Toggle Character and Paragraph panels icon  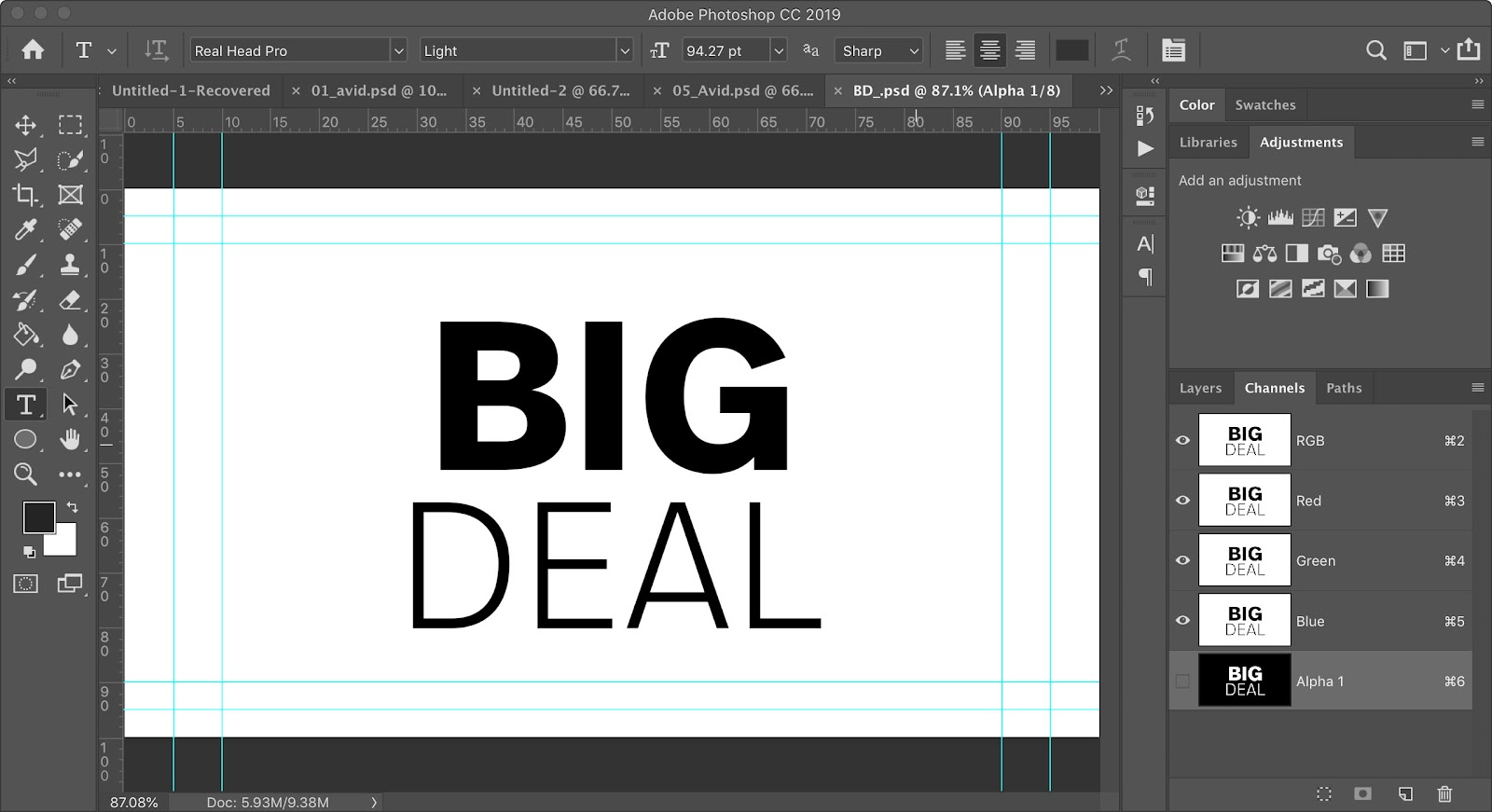coord(1173,50)
